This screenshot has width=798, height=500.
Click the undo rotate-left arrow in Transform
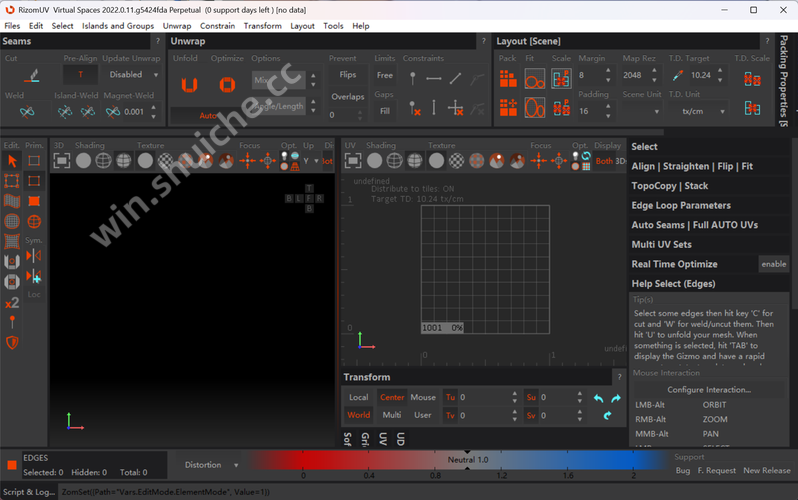point(598,398)
